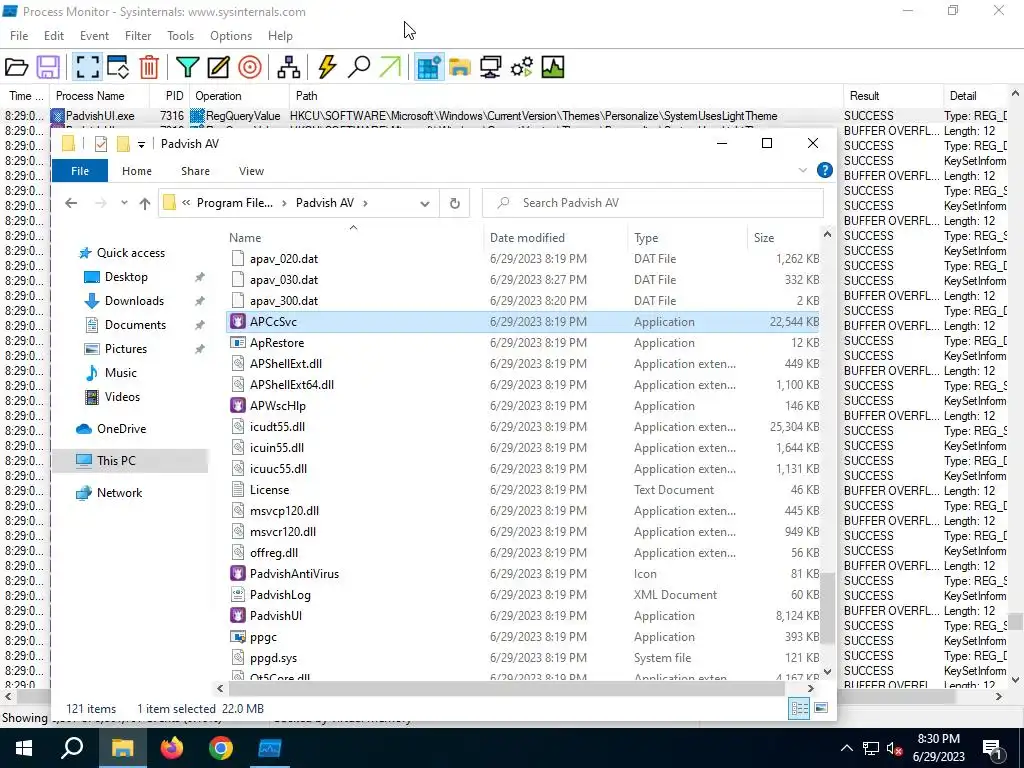Open a capture file in Process Monitor toolbar
Screen dimensions: 1024x768
16,67
